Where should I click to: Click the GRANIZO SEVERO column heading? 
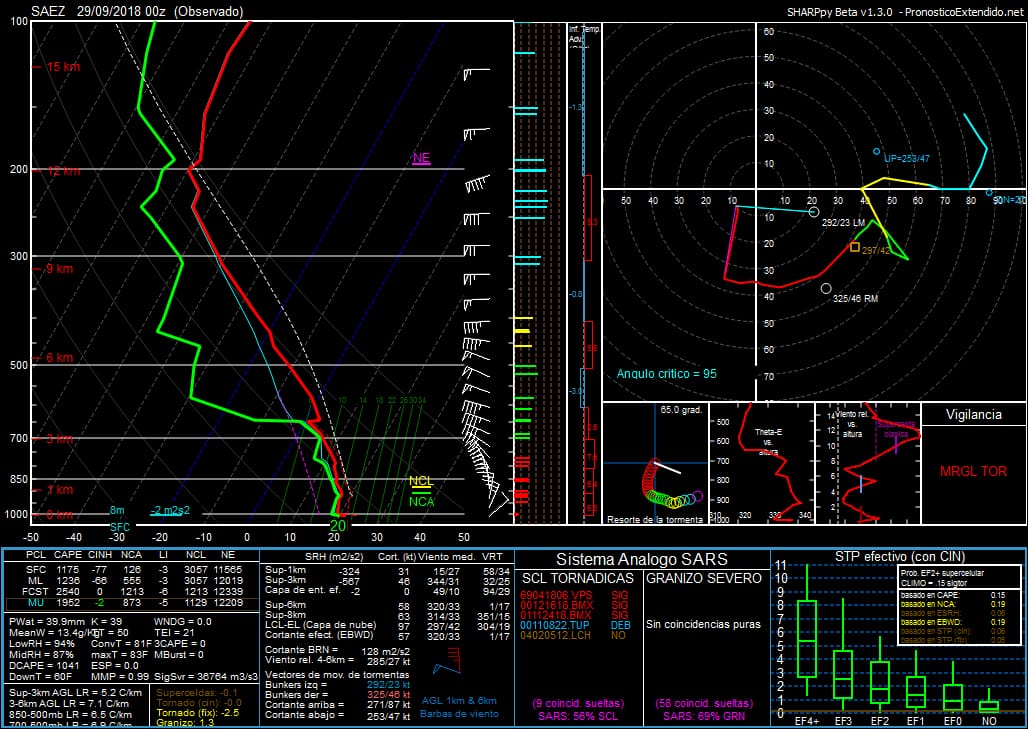[703, 578]
